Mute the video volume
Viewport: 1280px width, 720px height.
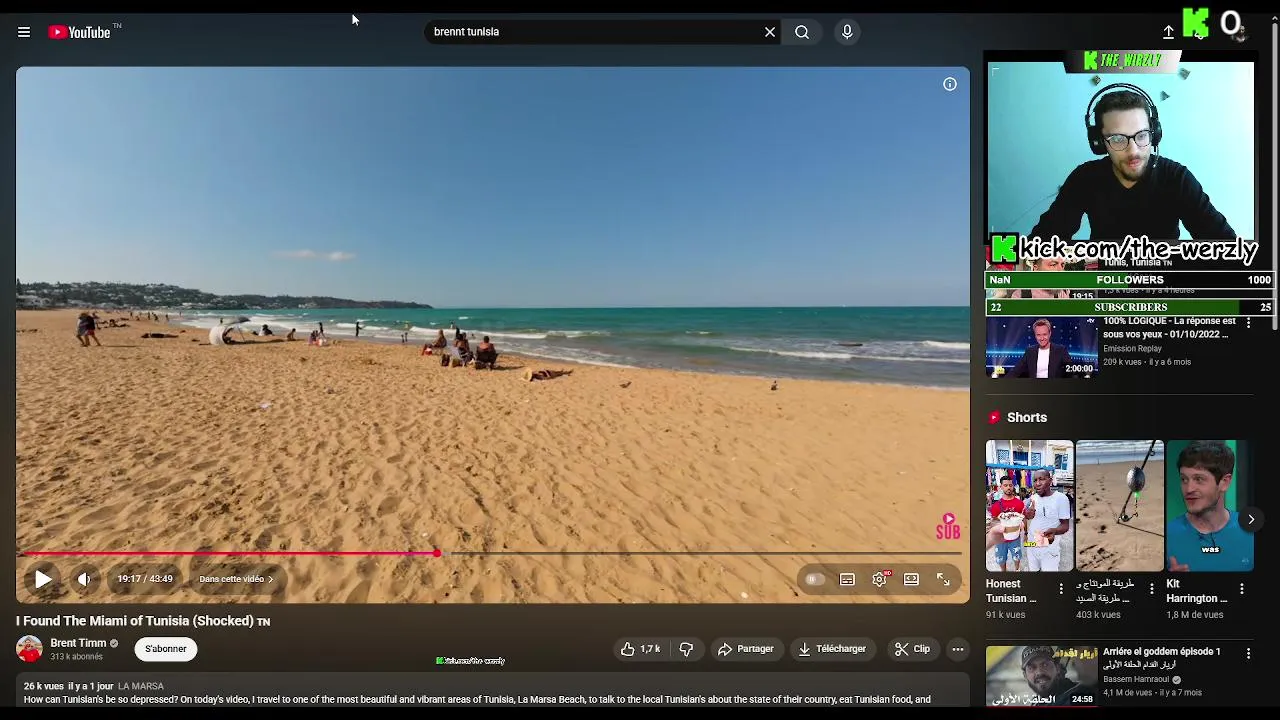(84, 579)
